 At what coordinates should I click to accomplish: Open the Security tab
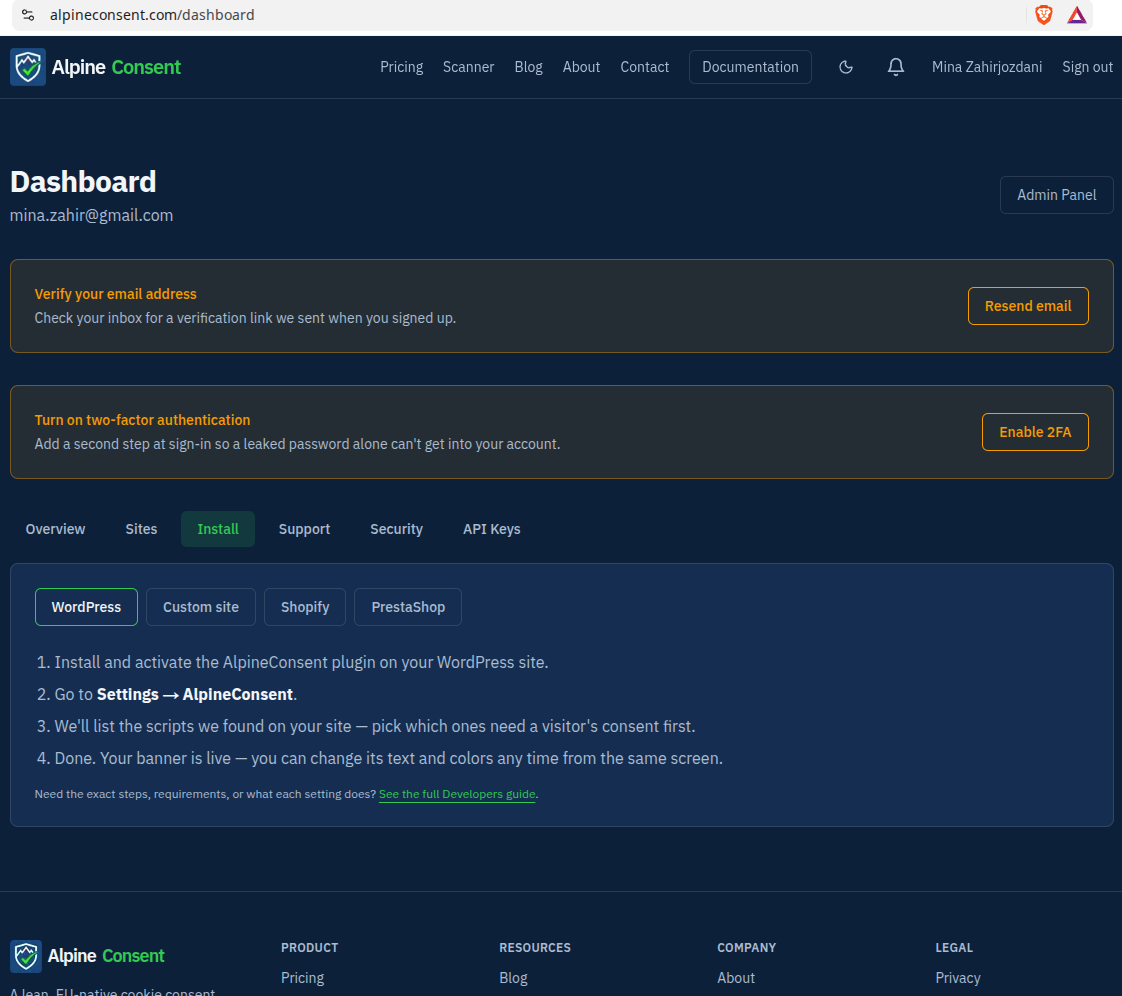tap(396, 529)
